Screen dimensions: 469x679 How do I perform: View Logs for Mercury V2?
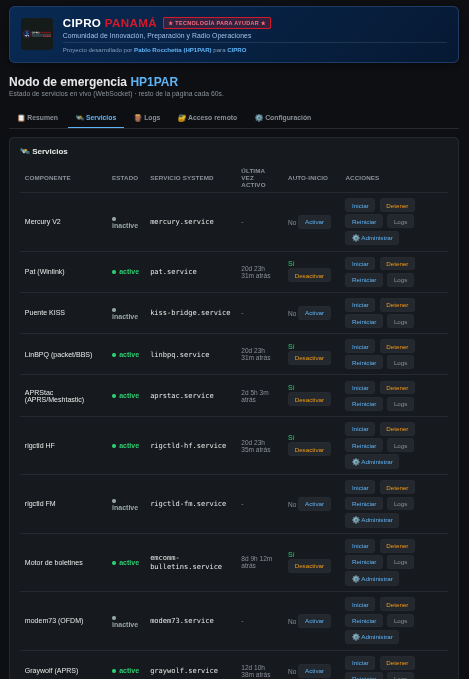tap(400, 222)
